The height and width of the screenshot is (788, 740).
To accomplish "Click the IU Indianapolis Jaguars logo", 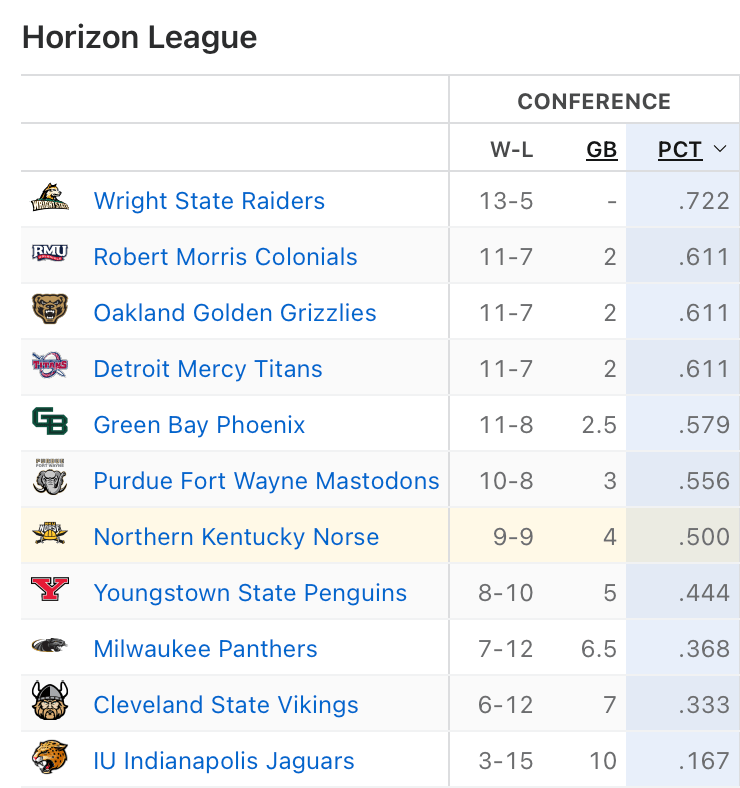I will pyautogui.click(x=50, y=760).
